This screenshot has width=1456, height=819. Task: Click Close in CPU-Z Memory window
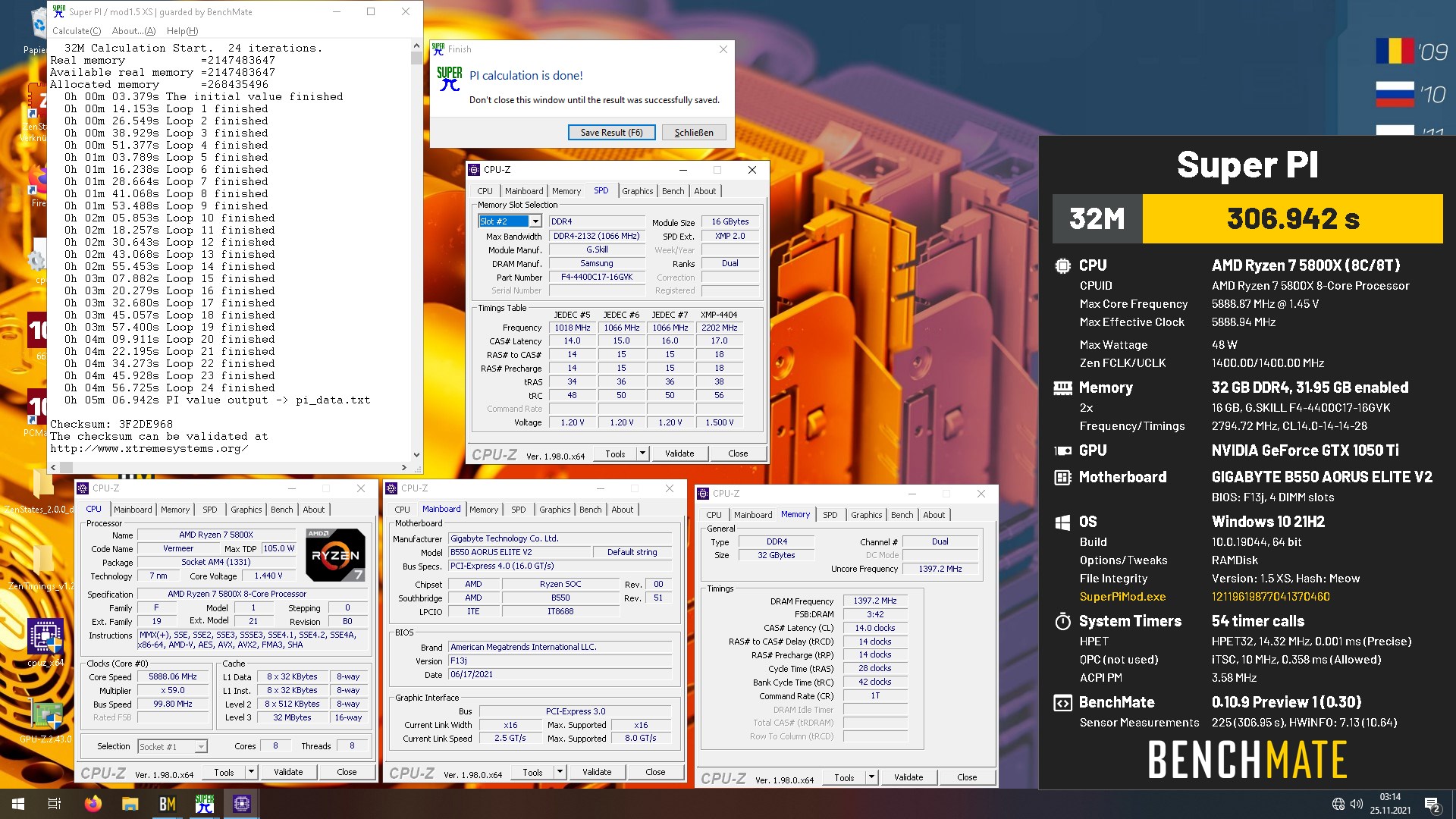tap(967, 777)
